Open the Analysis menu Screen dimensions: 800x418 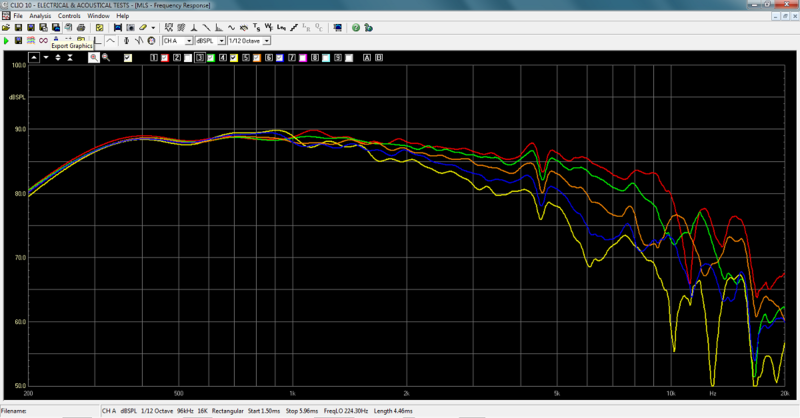pyautogui.click(x=40, y=16)
